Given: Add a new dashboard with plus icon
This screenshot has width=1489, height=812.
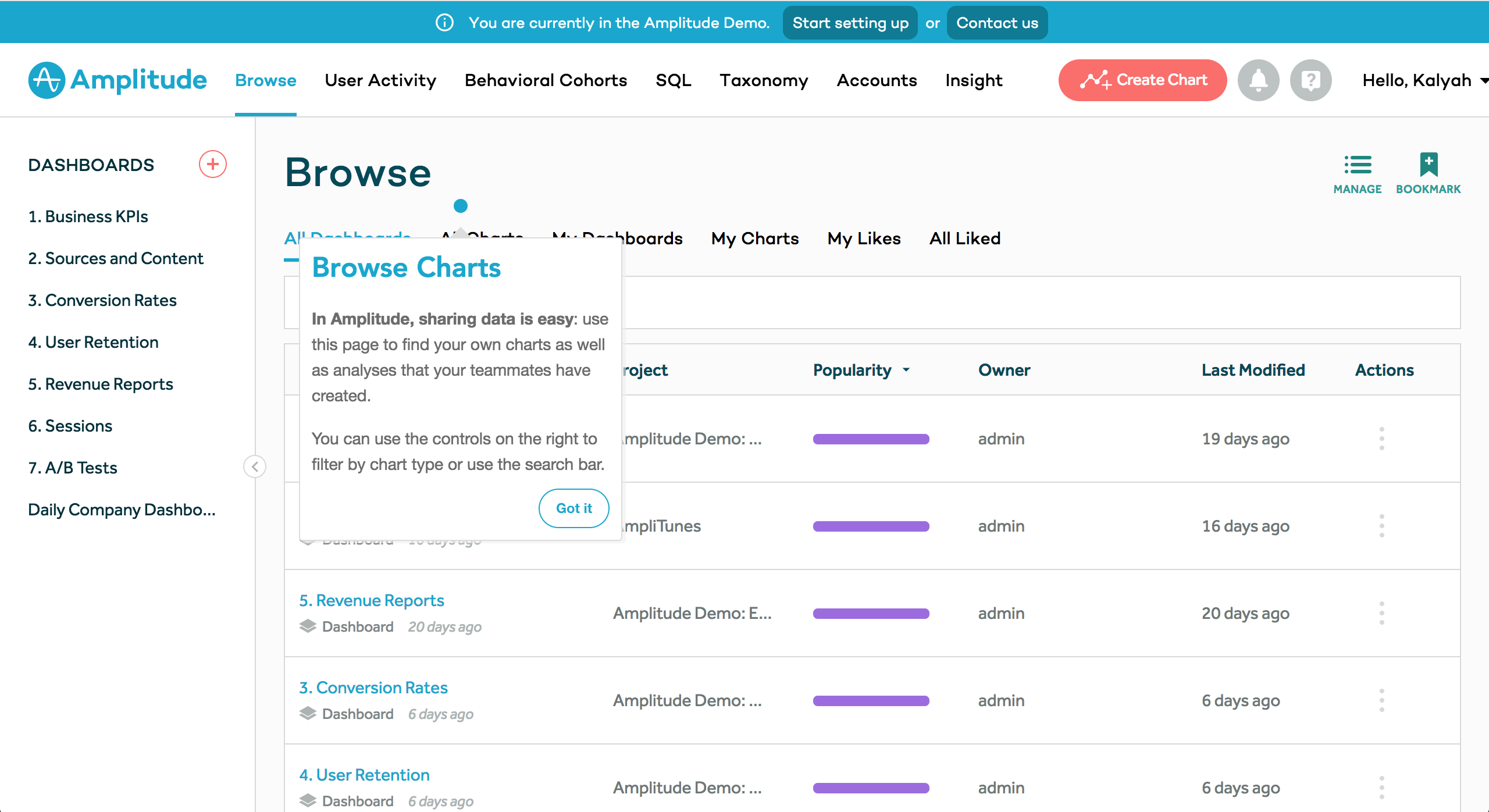Looking at the screenshot, I should [213, 165].
